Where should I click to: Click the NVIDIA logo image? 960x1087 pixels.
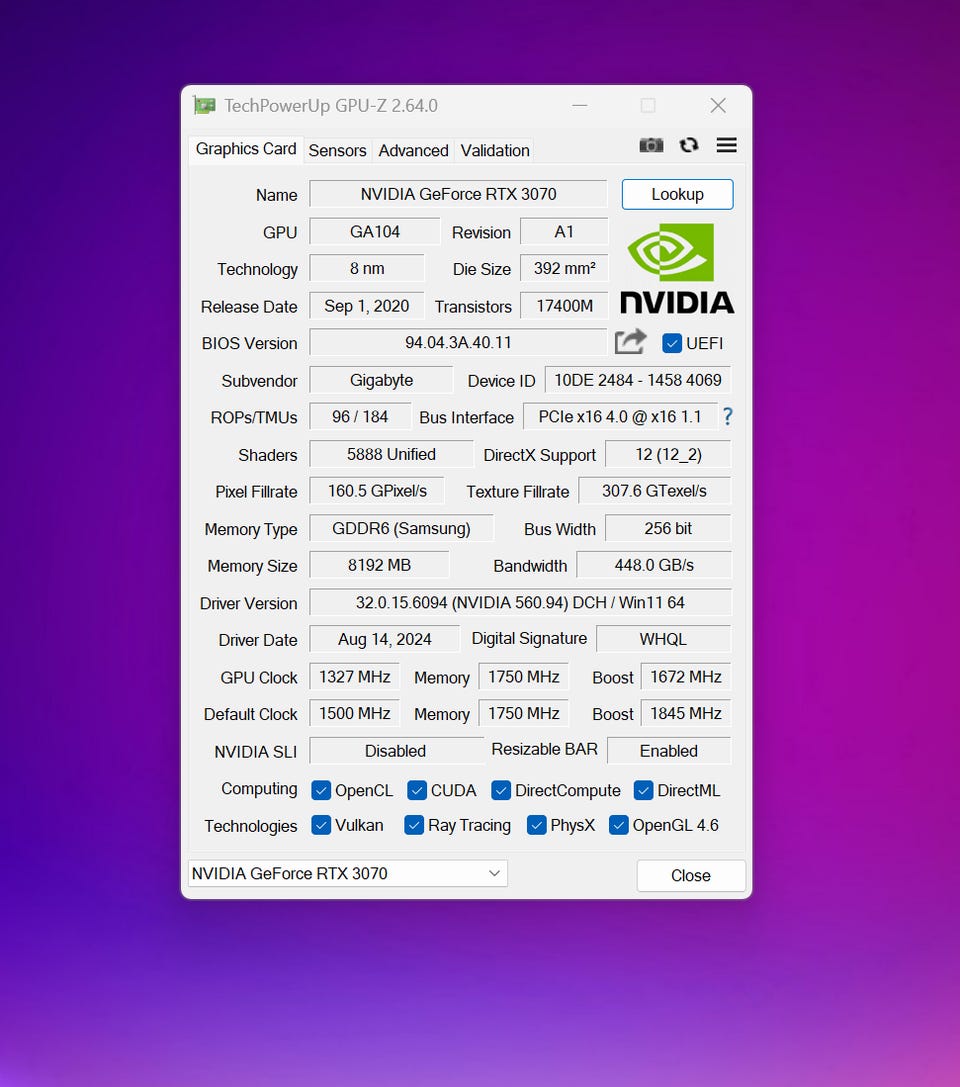click(x=677, y=268)
